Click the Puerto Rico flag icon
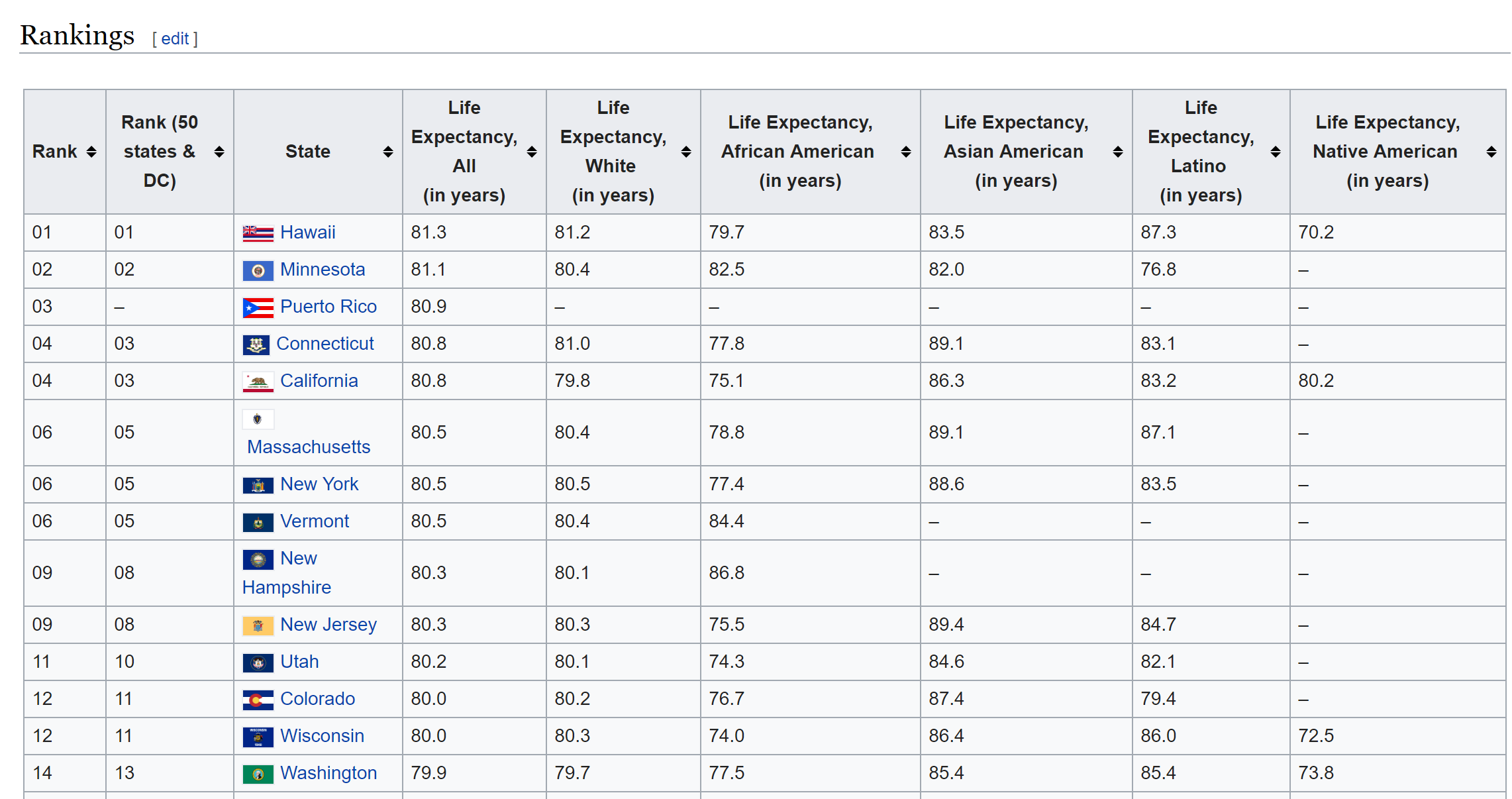This screenshot has width=1512, height=799. coord(258,307)
